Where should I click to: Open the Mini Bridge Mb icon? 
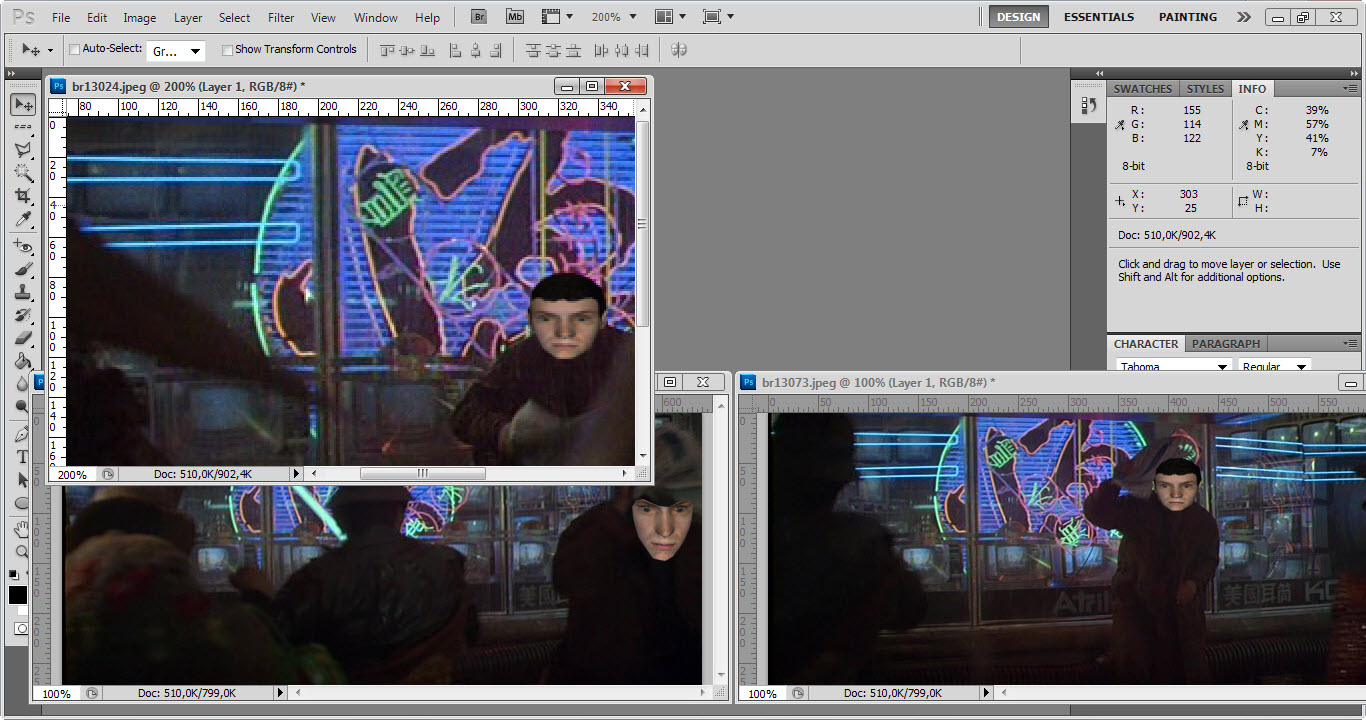514,17
